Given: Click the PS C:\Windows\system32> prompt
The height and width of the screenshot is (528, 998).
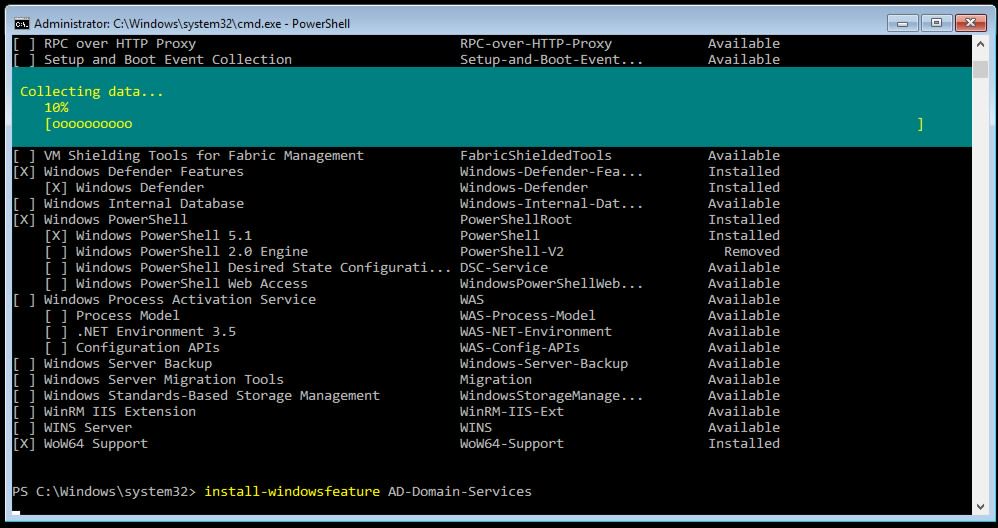Looking at the screenshot, I should click(105, 491).
